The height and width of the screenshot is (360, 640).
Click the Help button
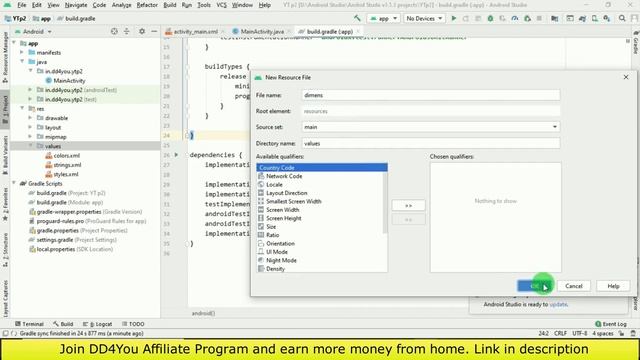click(x=613, y=286)
